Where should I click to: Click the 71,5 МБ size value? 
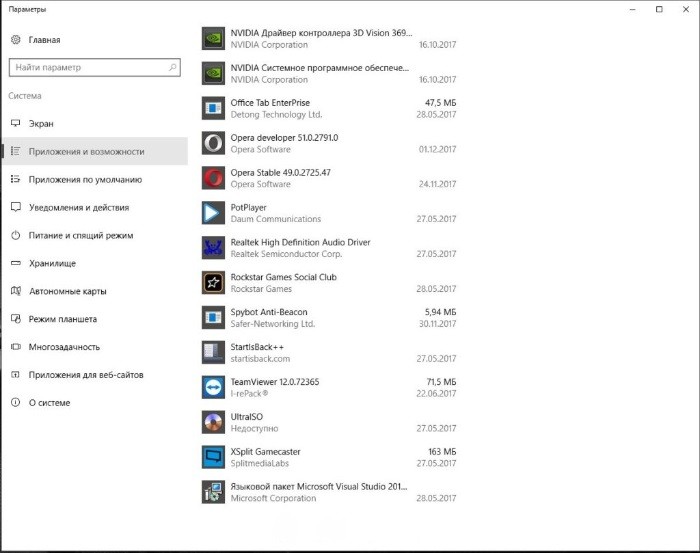click(x=441, y=382)
